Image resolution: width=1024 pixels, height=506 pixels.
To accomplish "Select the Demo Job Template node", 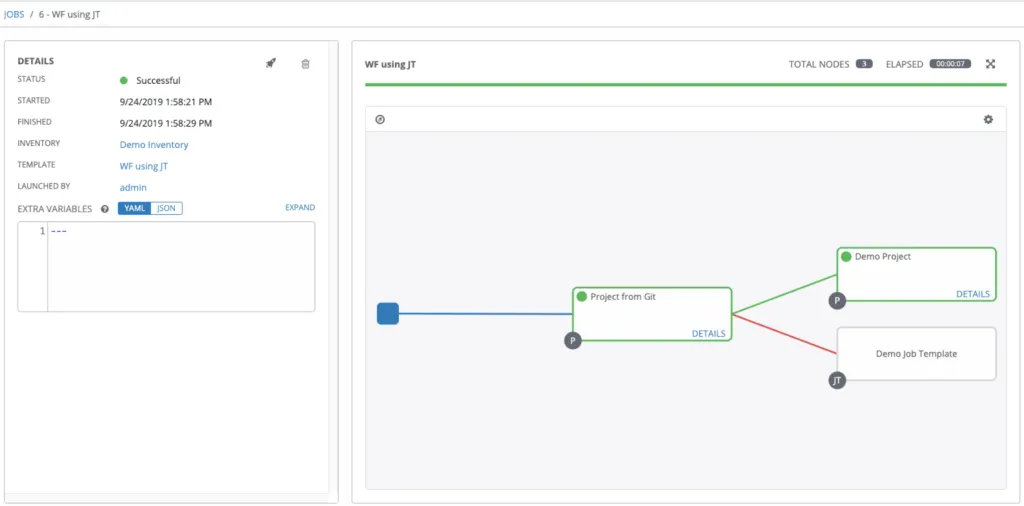I will 916,354.
